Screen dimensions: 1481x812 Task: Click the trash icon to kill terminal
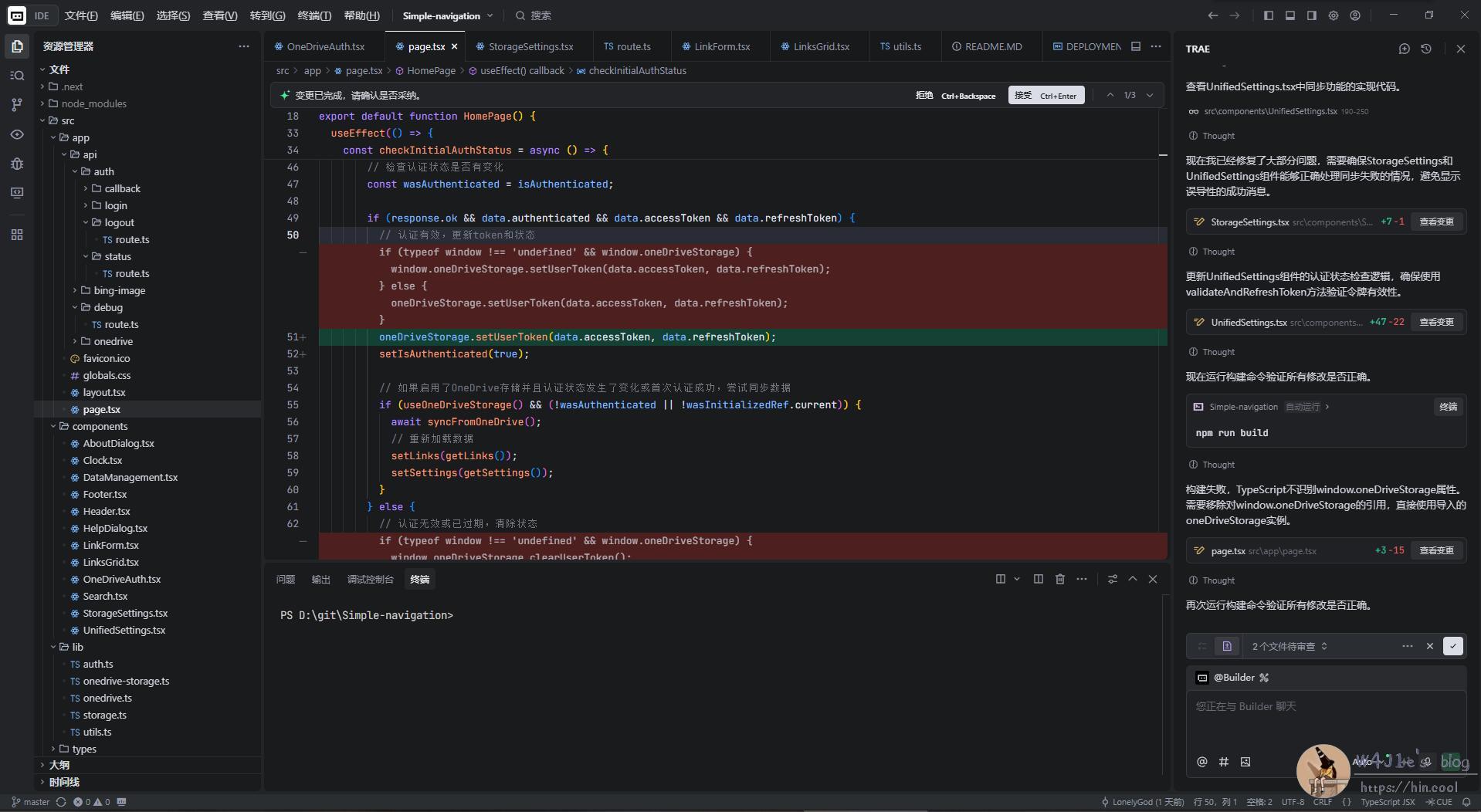[x=1059, y=579]
